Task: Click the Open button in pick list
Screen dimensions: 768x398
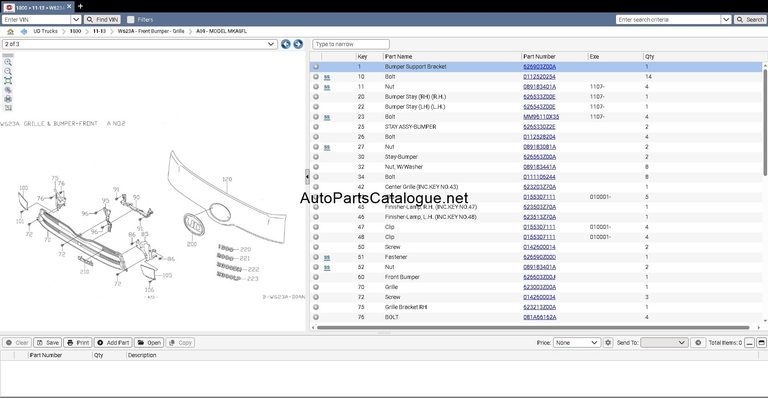Action: [149, 343]
